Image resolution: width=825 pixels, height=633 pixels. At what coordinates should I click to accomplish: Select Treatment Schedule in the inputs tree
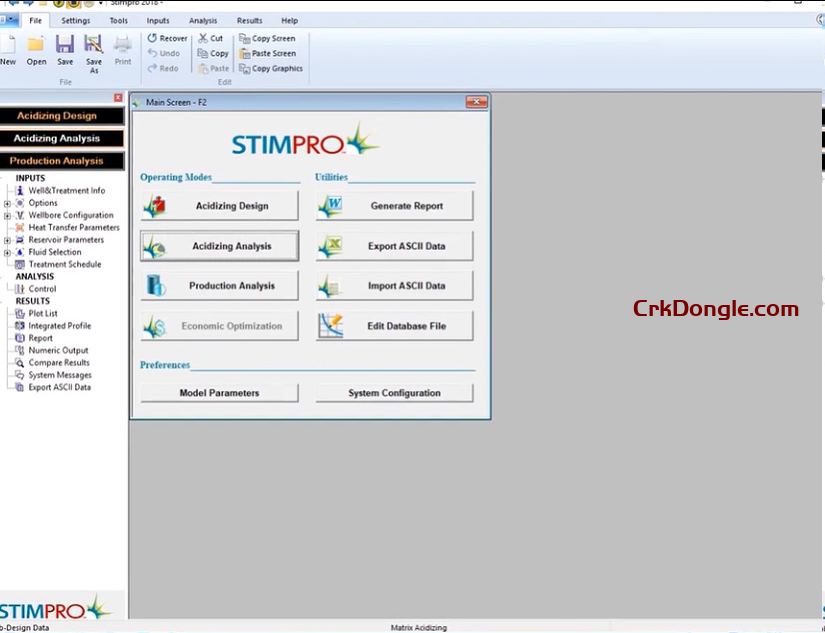point(64,265)
